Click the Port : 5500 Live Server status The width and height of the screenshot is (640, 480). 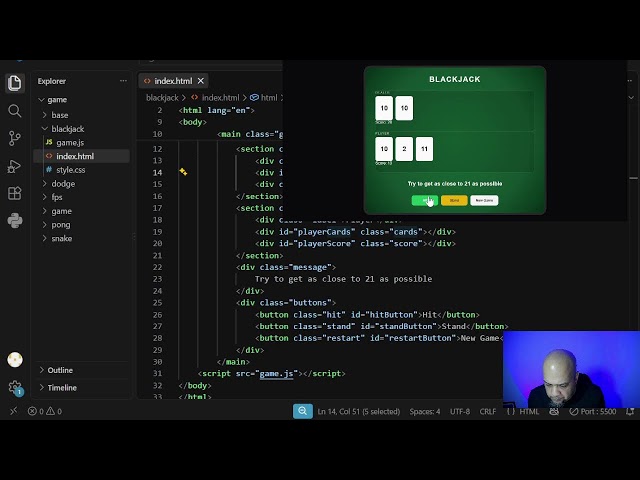(593, 411)
